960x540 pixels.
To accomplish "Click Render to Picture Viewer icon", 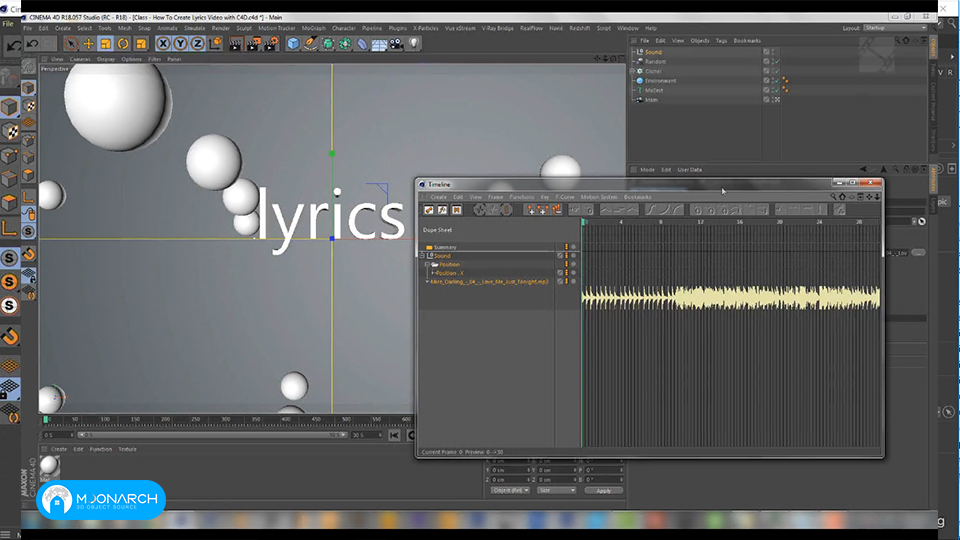I will (253, 43).
